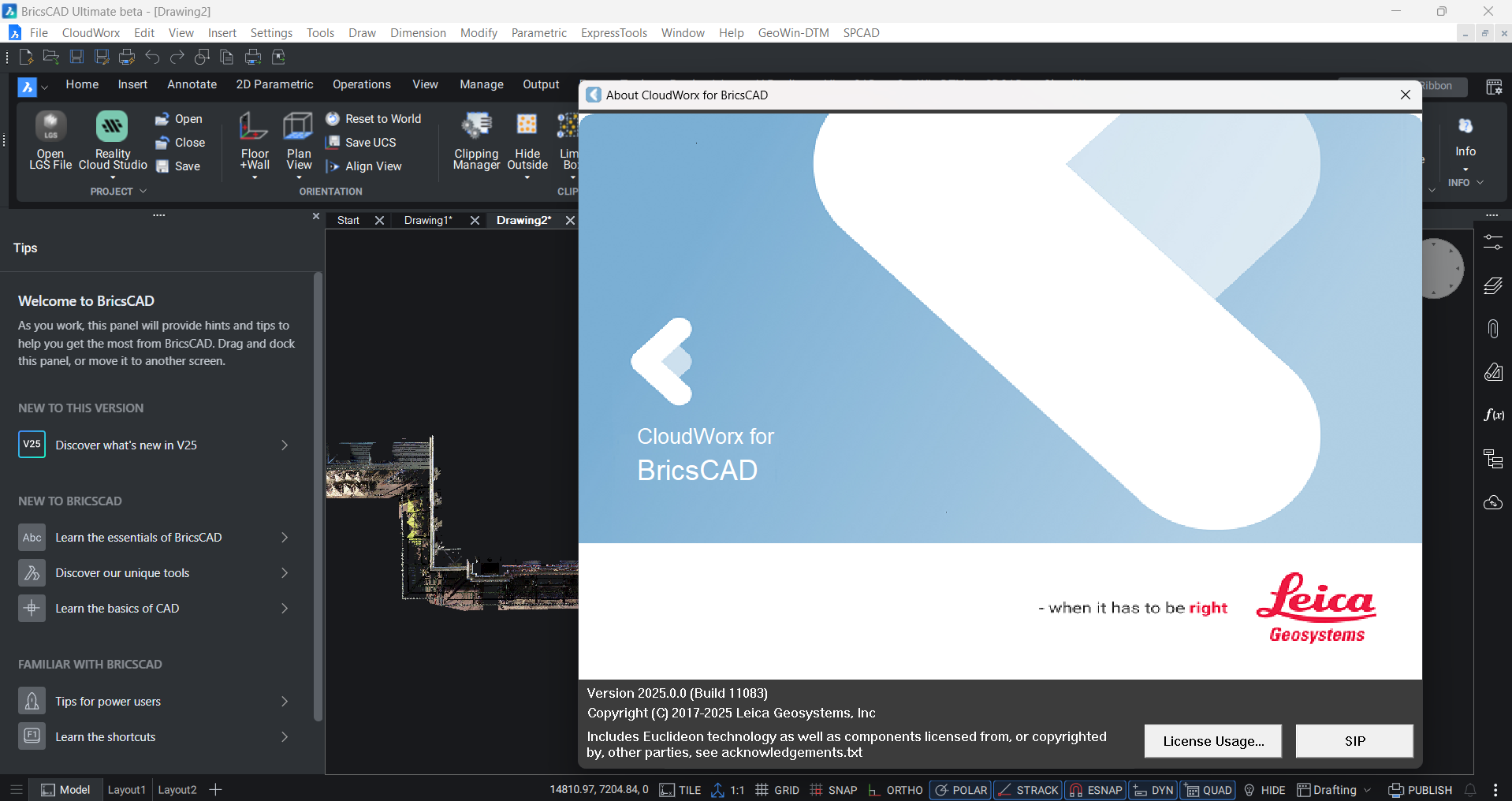
Task: Toggle POLAR tracking in status bar
Action: [960, 790]
